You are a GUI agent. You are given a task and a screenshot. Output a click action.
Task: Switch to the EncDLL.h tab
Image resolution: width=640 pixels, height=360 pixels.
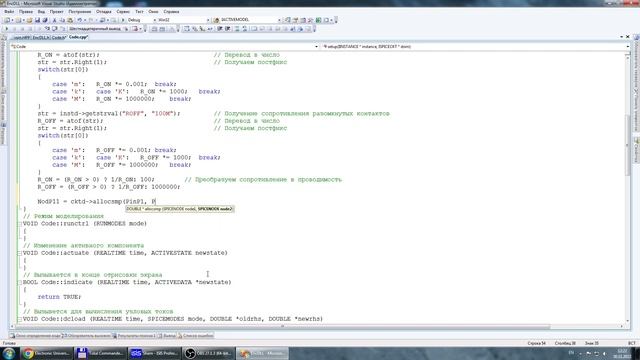click(x=41, y=38)
